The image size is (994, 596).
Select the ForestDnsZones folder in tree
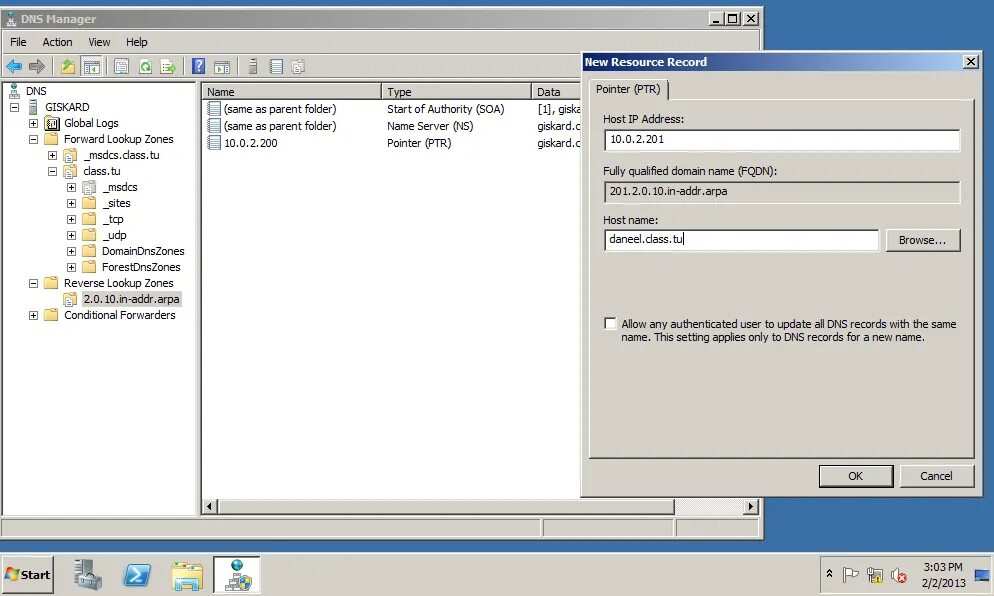click(141, 267)
